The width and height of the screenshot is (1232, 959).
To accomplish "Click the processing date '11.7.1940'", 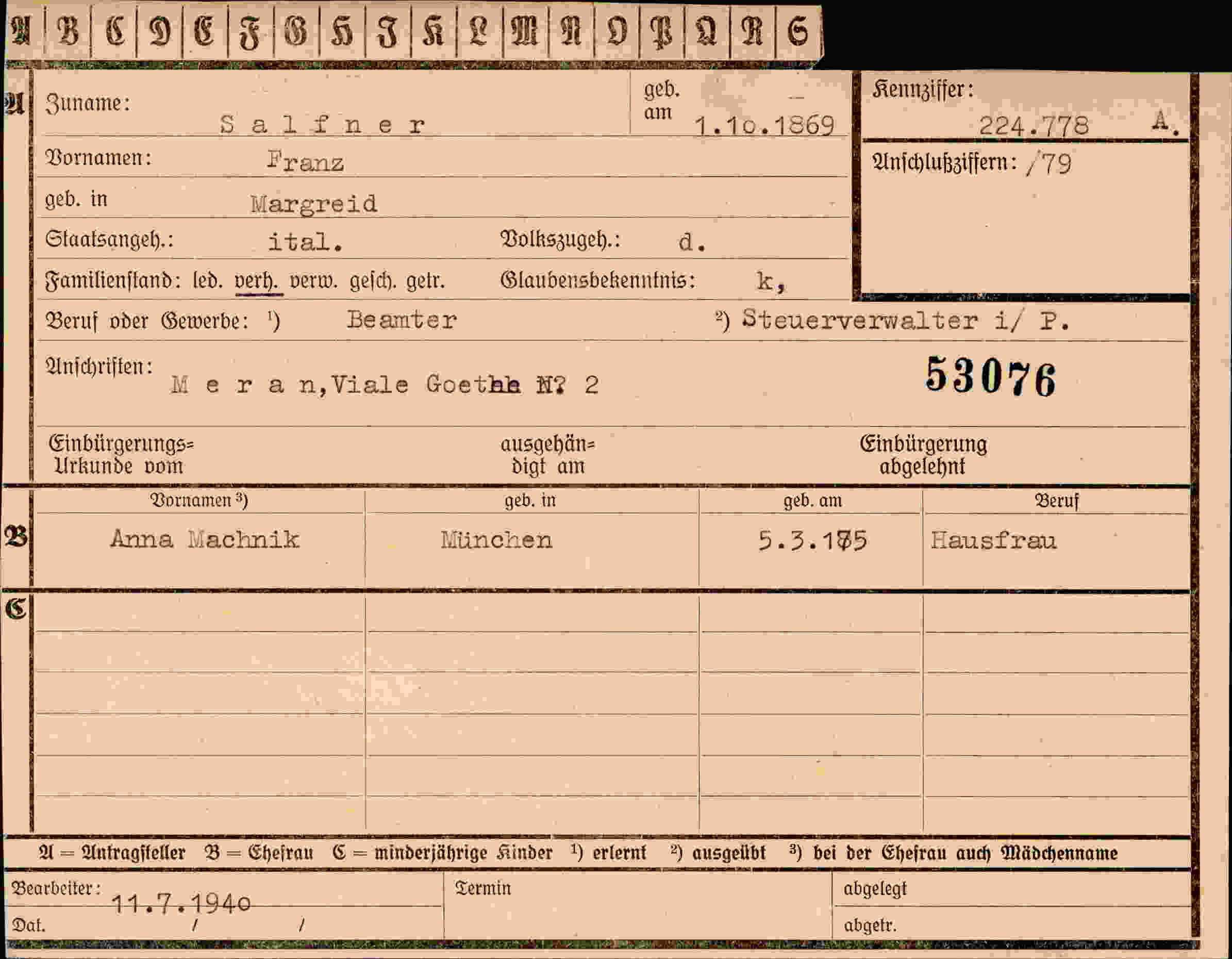I will coord(181,904).
